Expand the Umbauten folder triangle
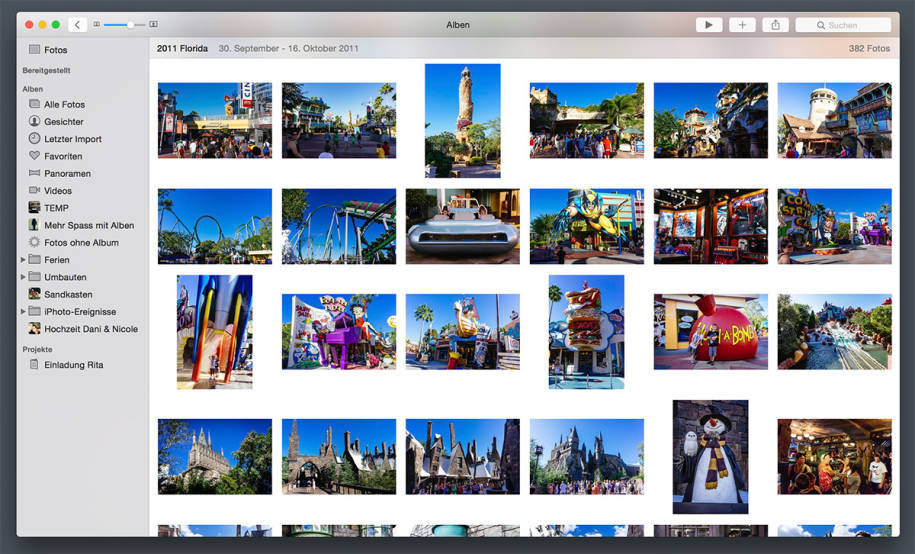Viewport: 915px width, 554px height. click(23, 277)
